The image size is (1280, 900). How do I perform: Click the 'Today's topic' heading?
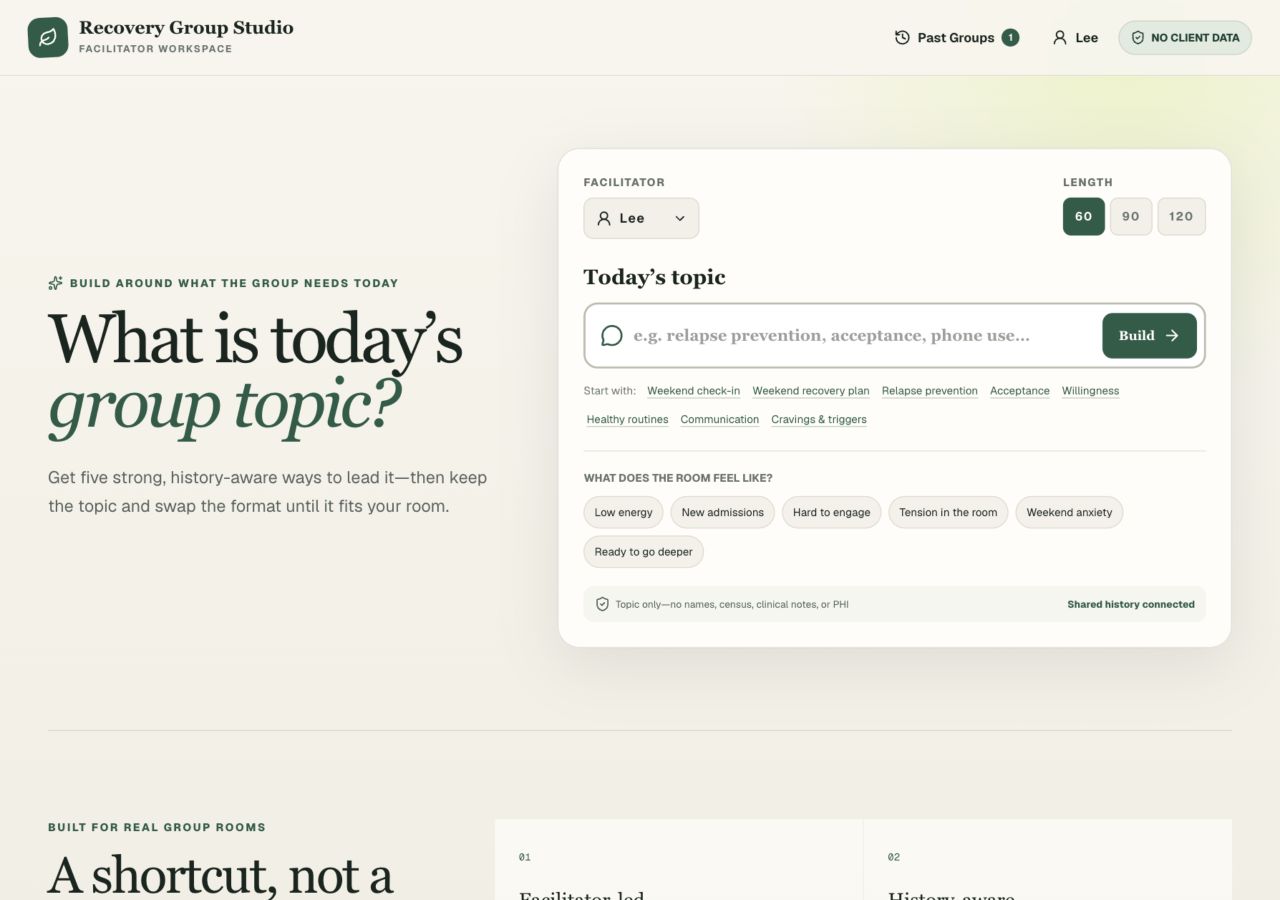[655, 277]
